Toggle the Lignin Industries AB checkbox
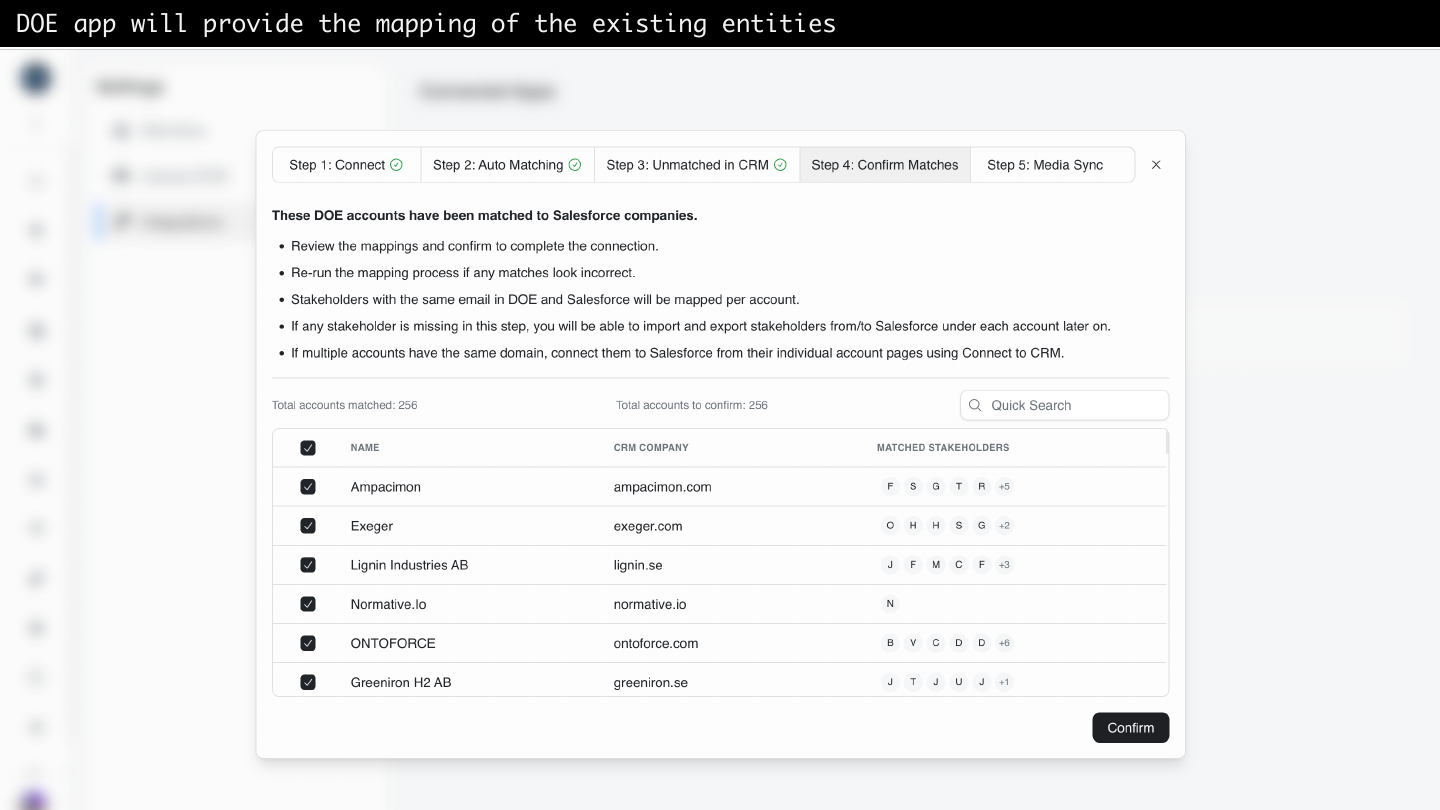1440x810 pixels. (x=308, y=565)
